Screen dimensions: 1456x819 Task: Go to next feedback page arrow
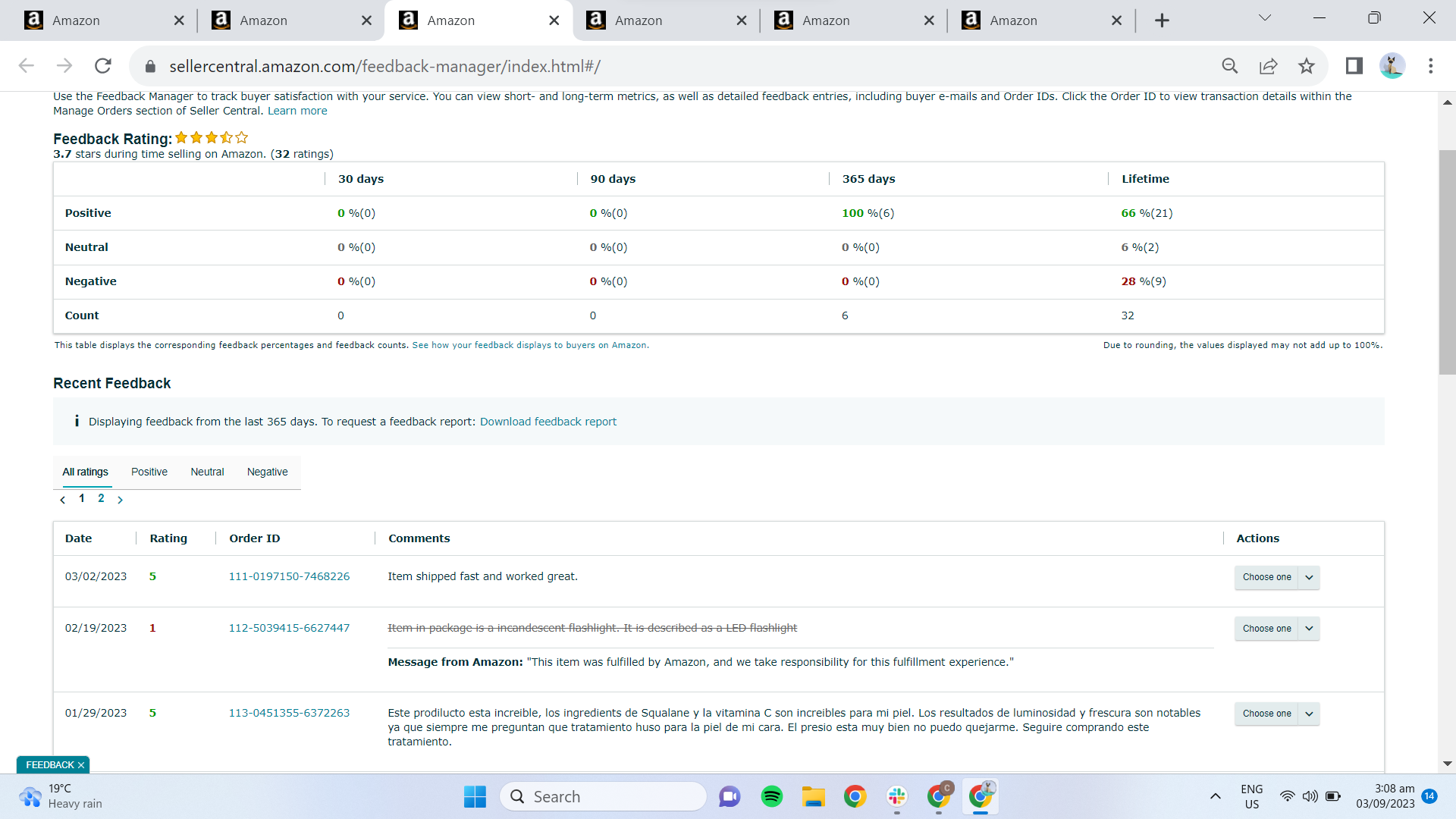(x=120, y=500)
